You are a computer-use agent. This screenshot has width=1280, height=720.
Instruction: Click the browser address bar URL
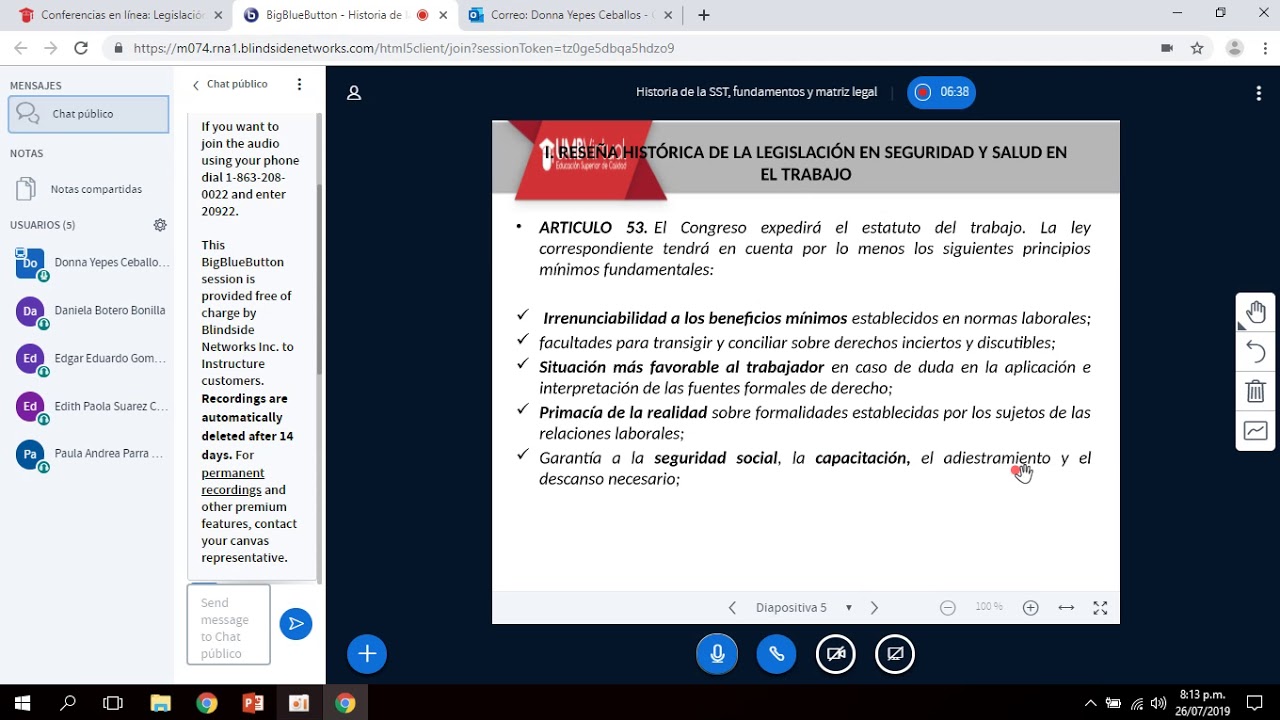pos(404,48)
